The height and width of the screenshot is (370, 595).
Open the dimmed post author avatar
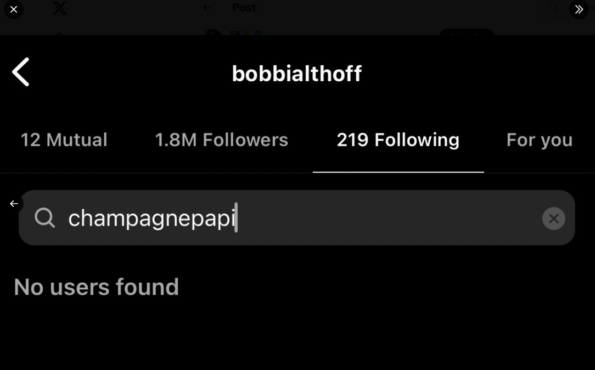(x=213, y=34)
